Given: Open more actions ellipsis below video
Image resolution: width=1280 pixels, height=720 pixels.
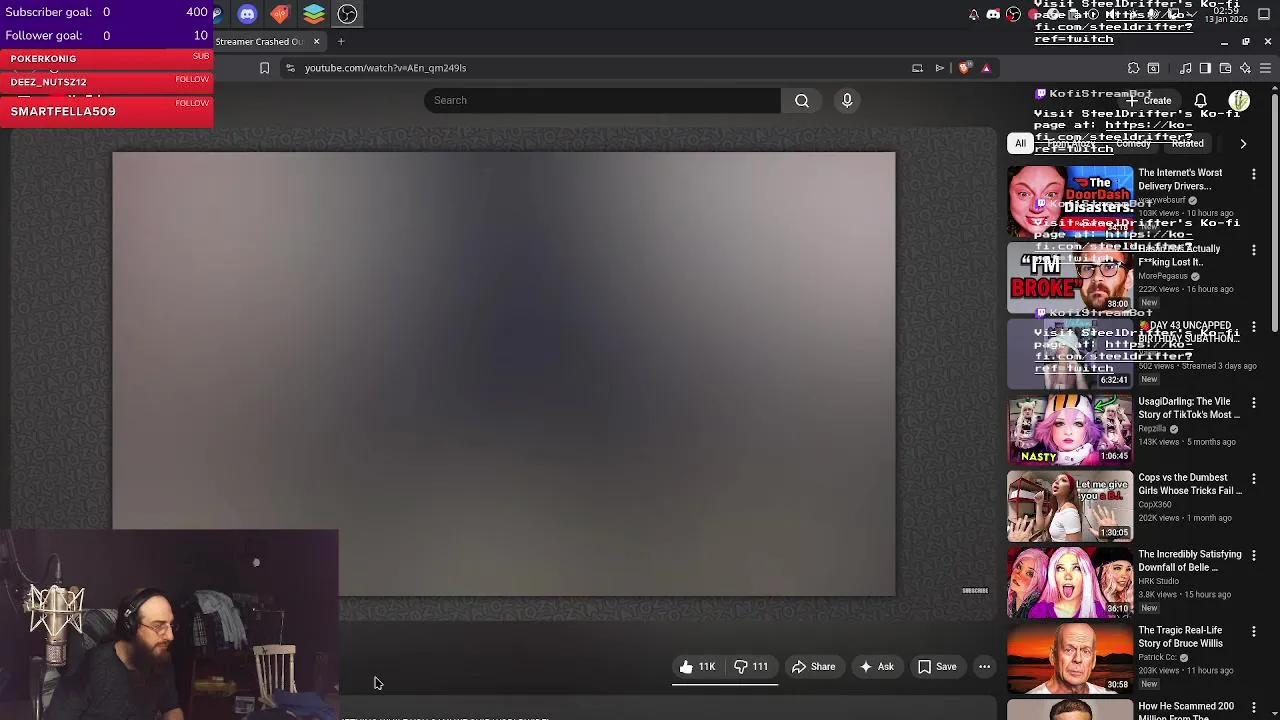Looking at the screenshot, I should [984, 667].
